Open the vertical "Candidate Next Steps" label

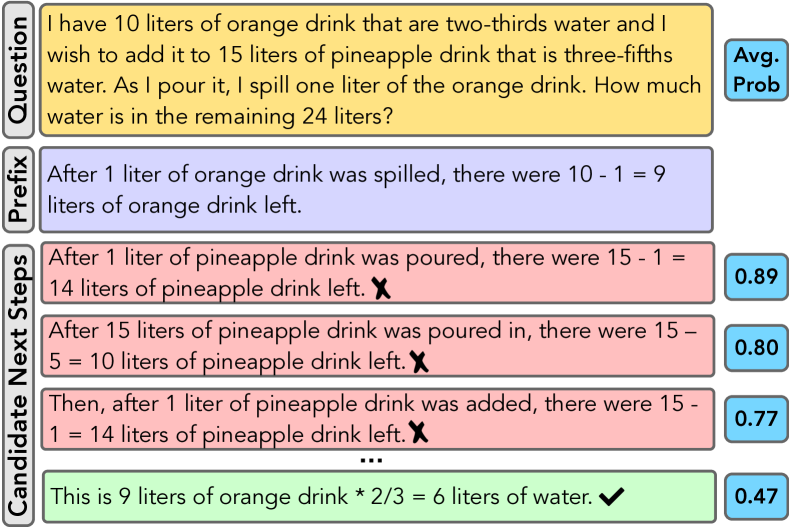click(x=17, y=384)
